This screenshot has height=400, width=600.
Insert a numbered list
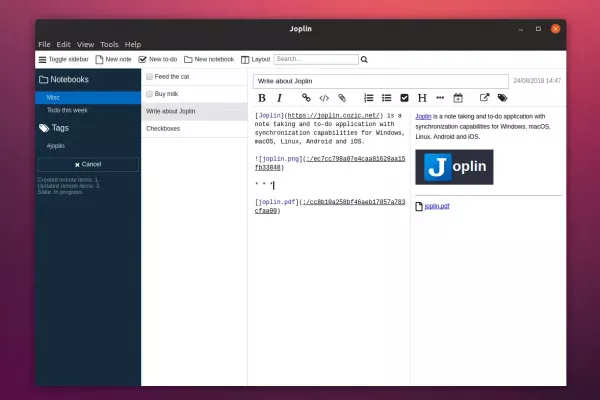(368, 98)
